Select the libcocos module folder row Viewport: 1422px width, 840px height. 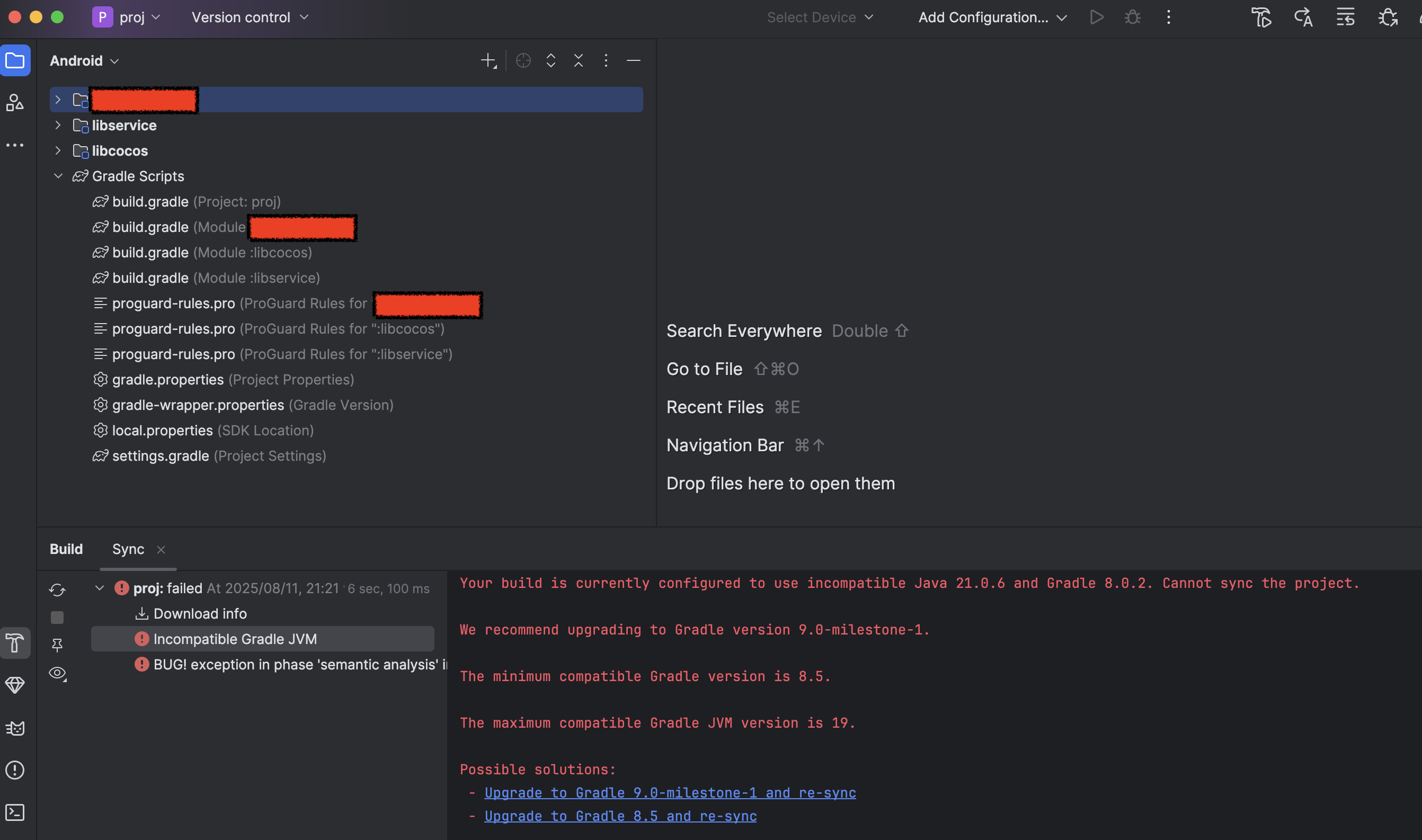pos(346,150)
